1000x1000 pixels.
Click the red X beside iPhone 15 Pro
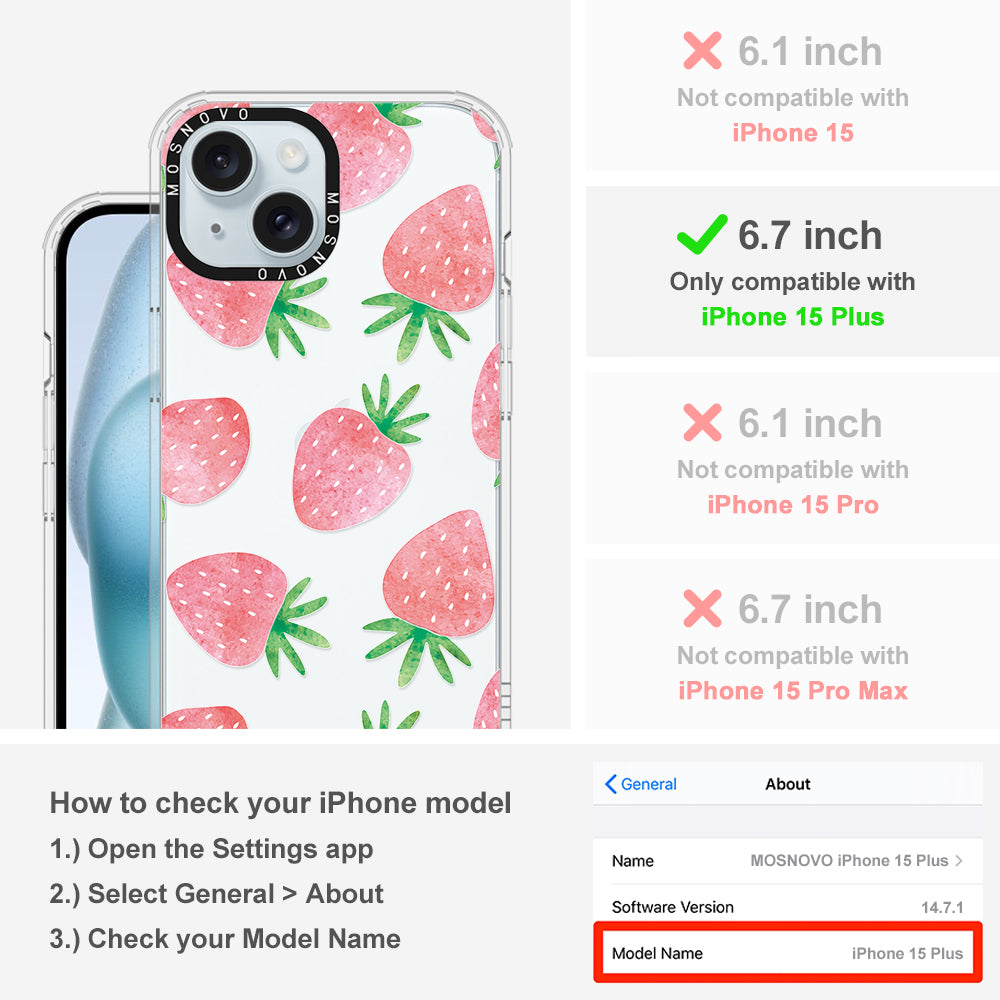(x=702, y=422)
